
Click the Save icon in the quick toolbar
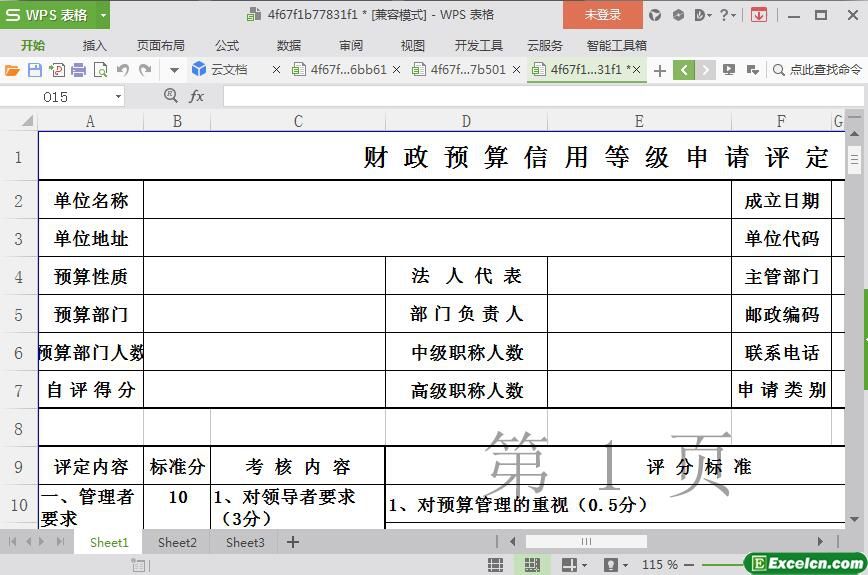coord(34,70)
